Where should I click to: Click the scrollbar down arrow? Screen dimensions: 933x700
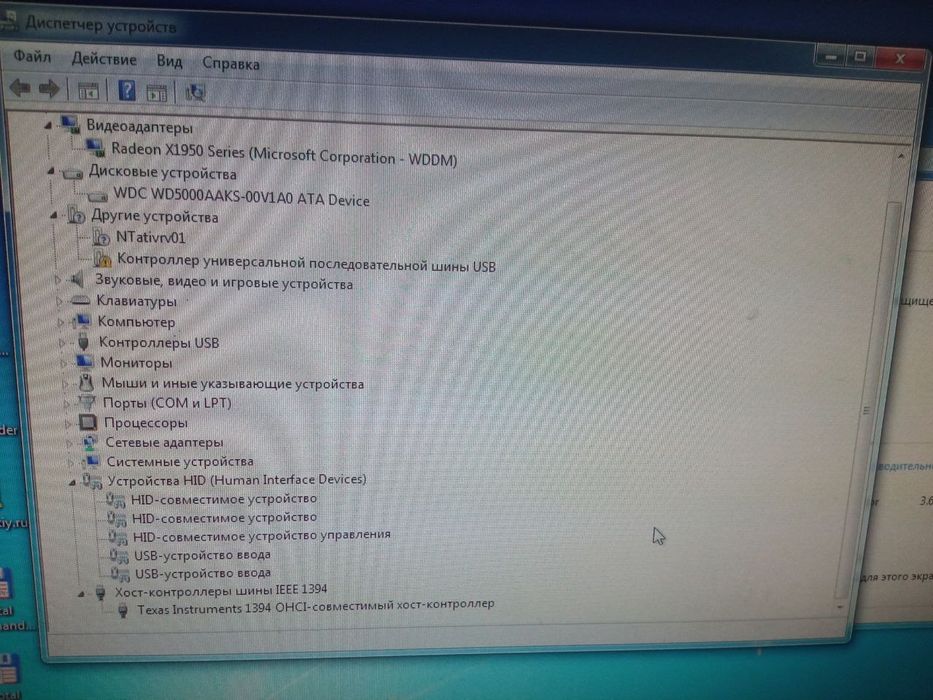(x=840, y=607)
